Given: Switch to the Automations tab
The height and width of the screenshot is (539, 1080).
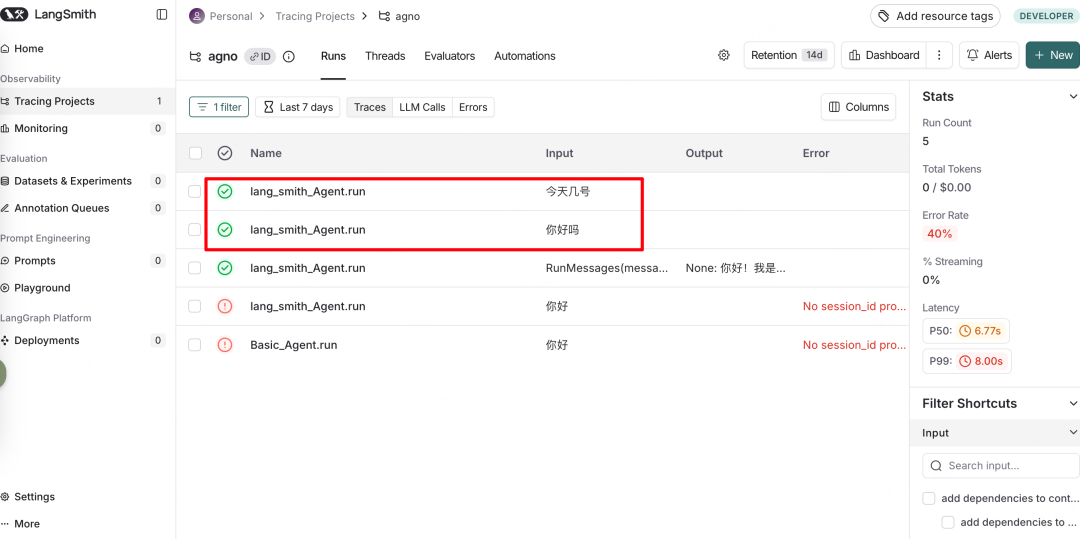Looking at the screenshot, I should click(525, 56).
